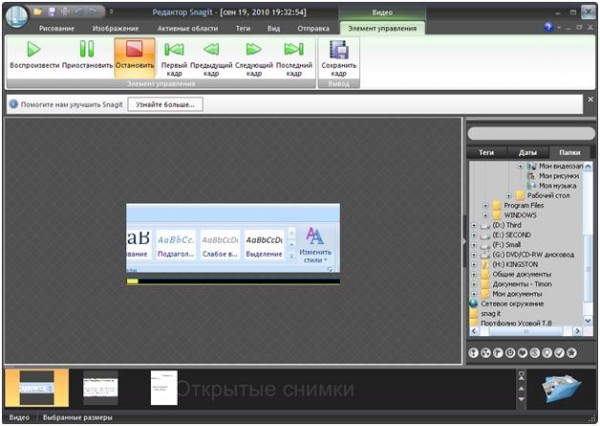This screenshot has width=600, height=426.
Task: Toggle the heart flag icon
Action: click(522, 353)
